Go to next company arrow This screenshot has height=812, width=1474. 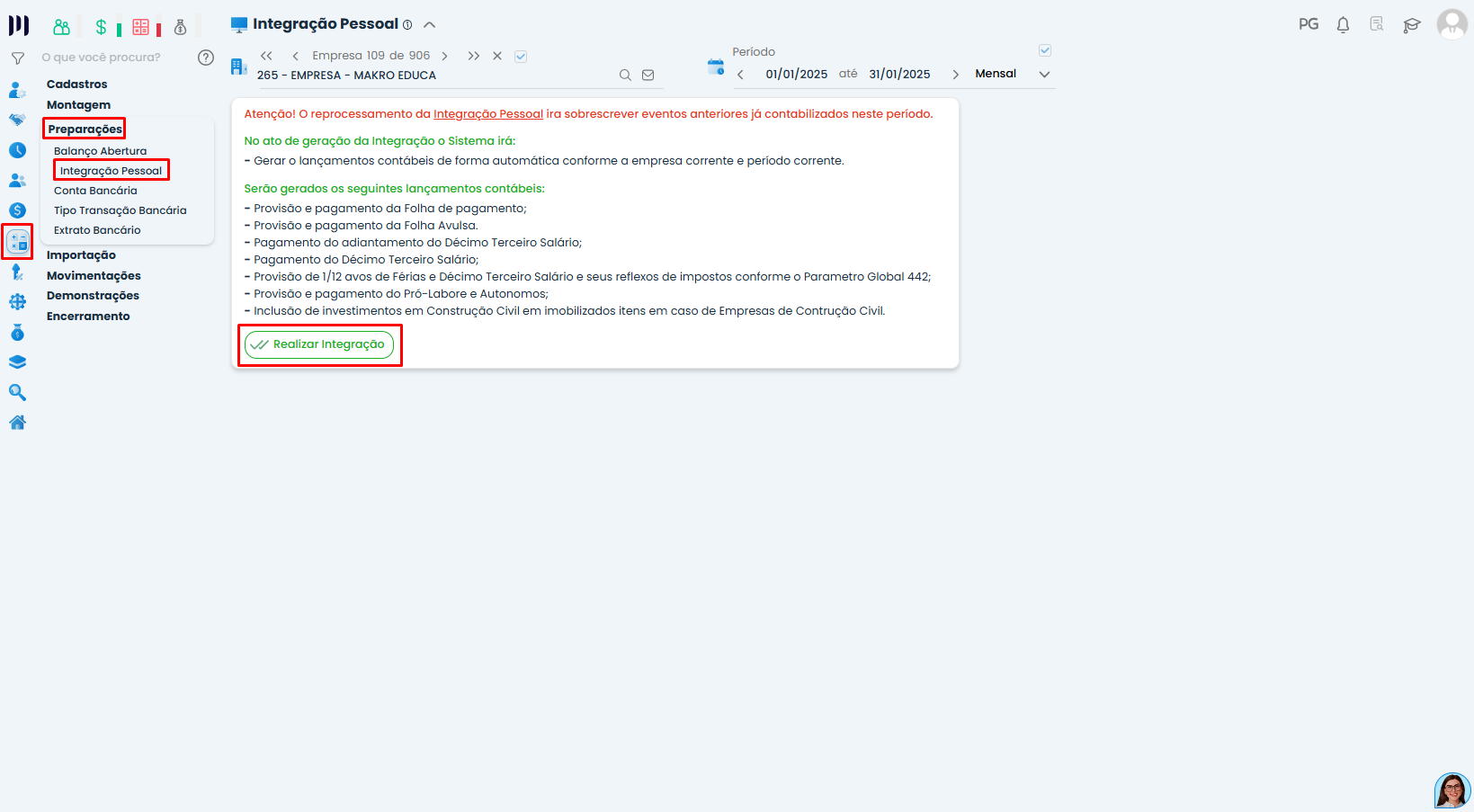(x=444, y=56)
